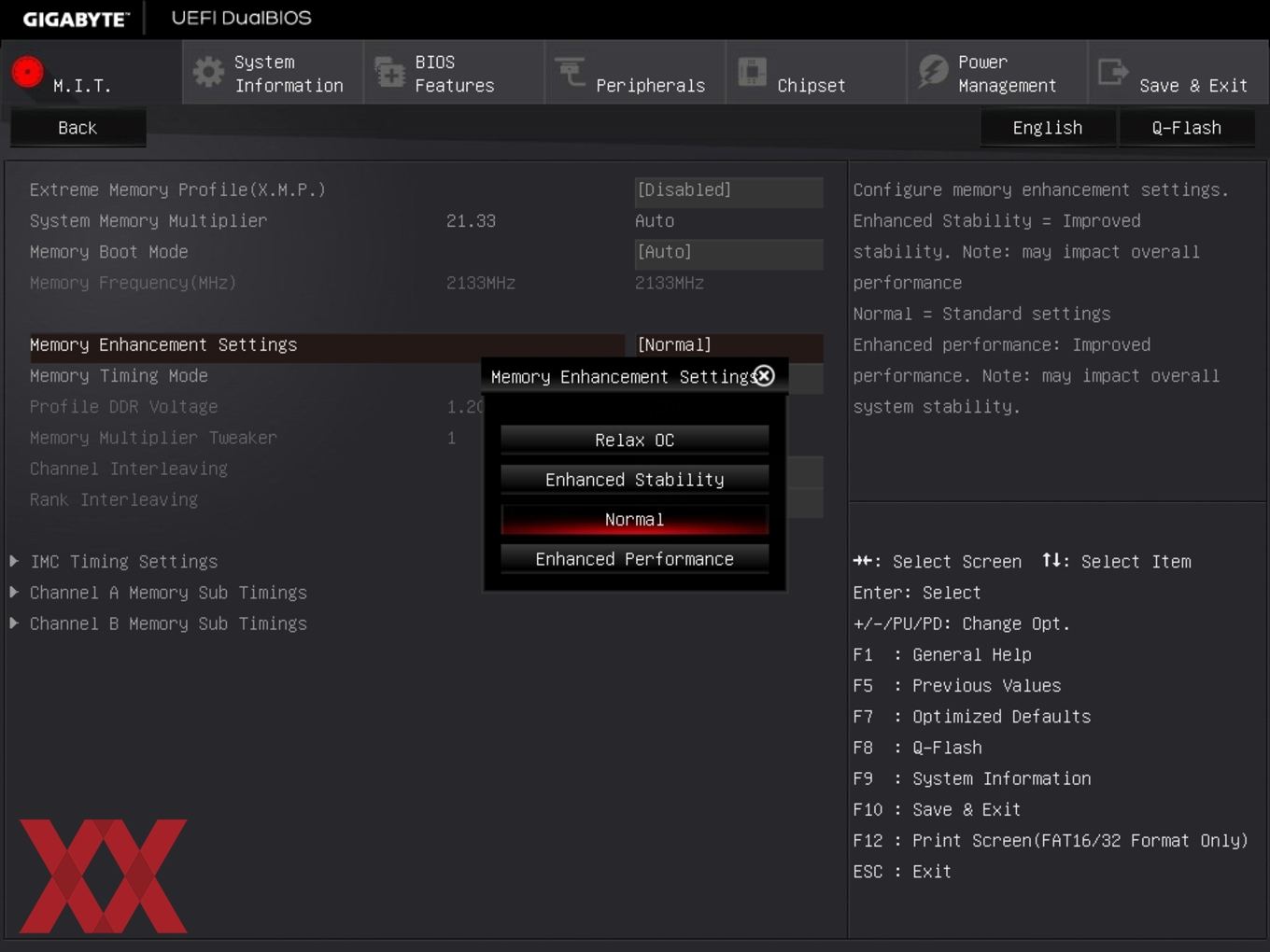Screen dimensions: 1270x952
Task: Open the Save & Exit tab
Action: tap(1178, 73)
